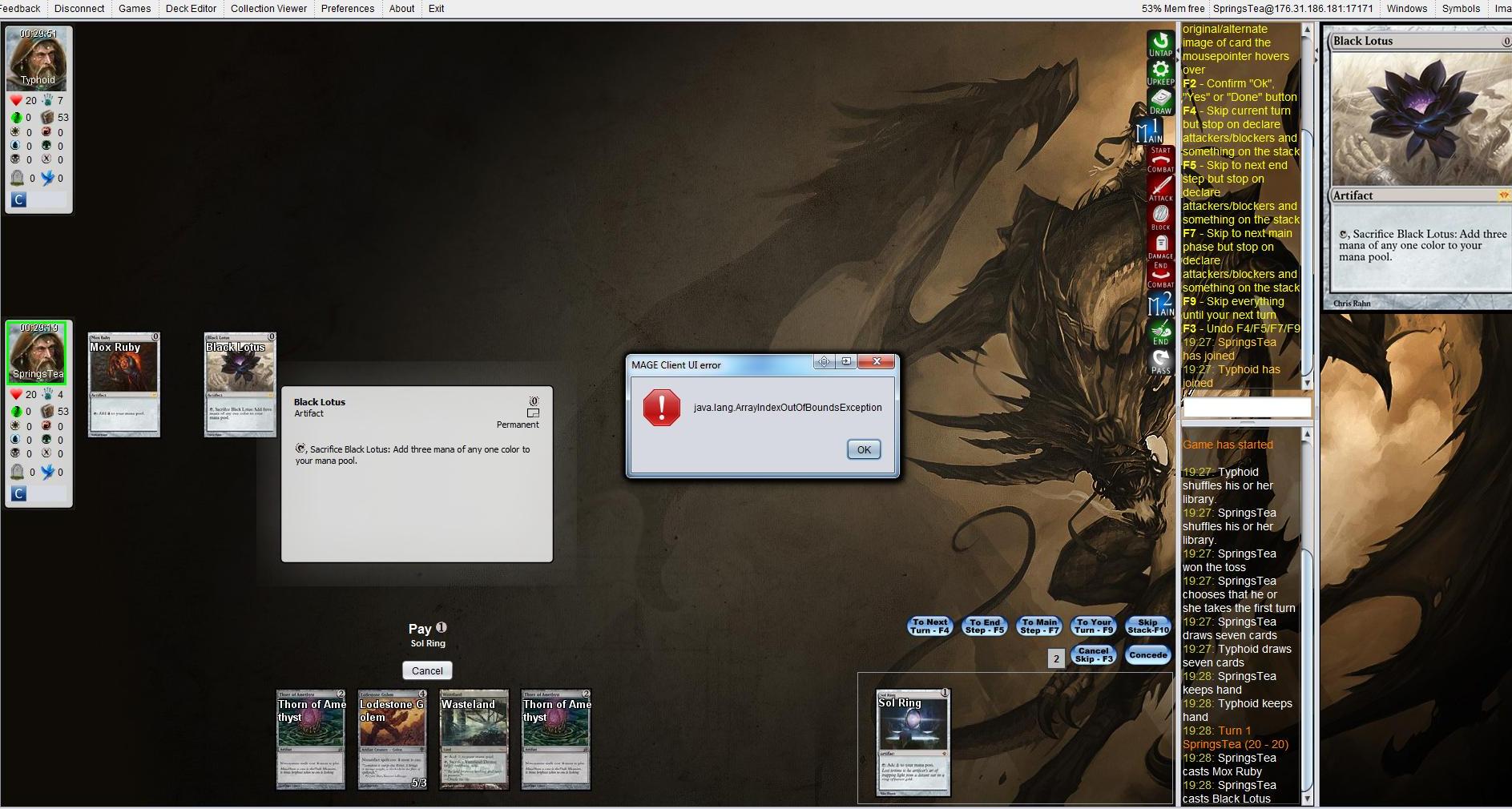1512x809 pixels.
Task: Click the Black Lotus card on battlefield
Action: [x=240, y=384]
